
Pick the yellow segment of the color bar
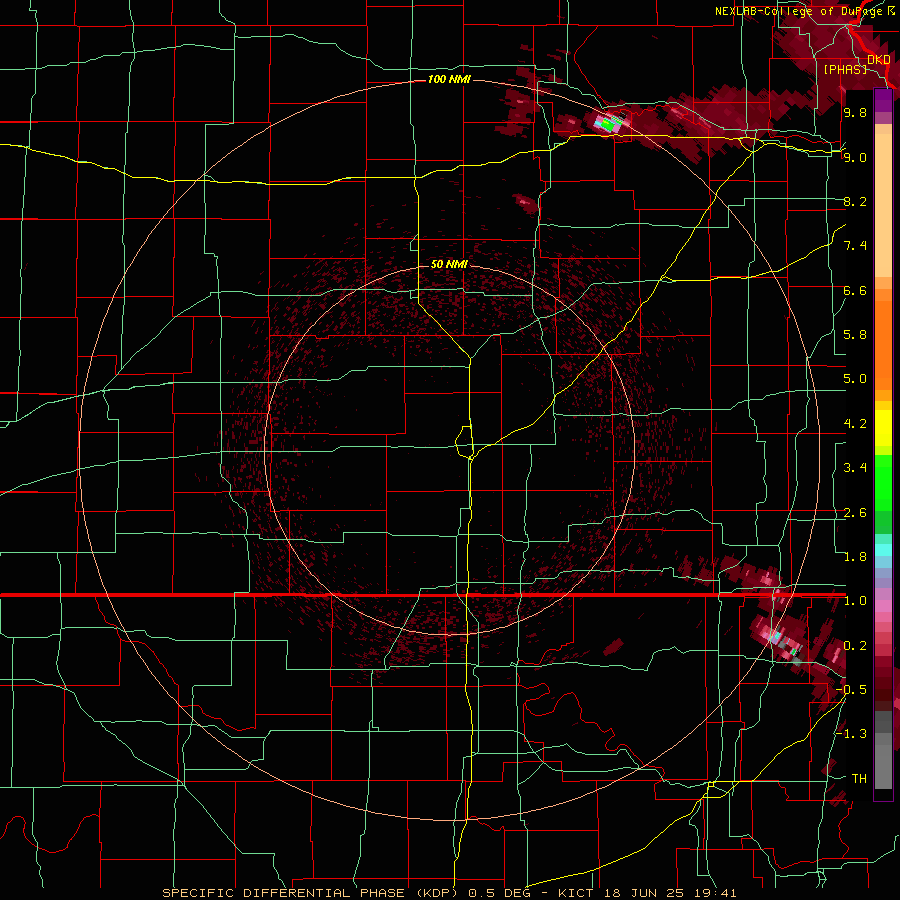point(883,428)
